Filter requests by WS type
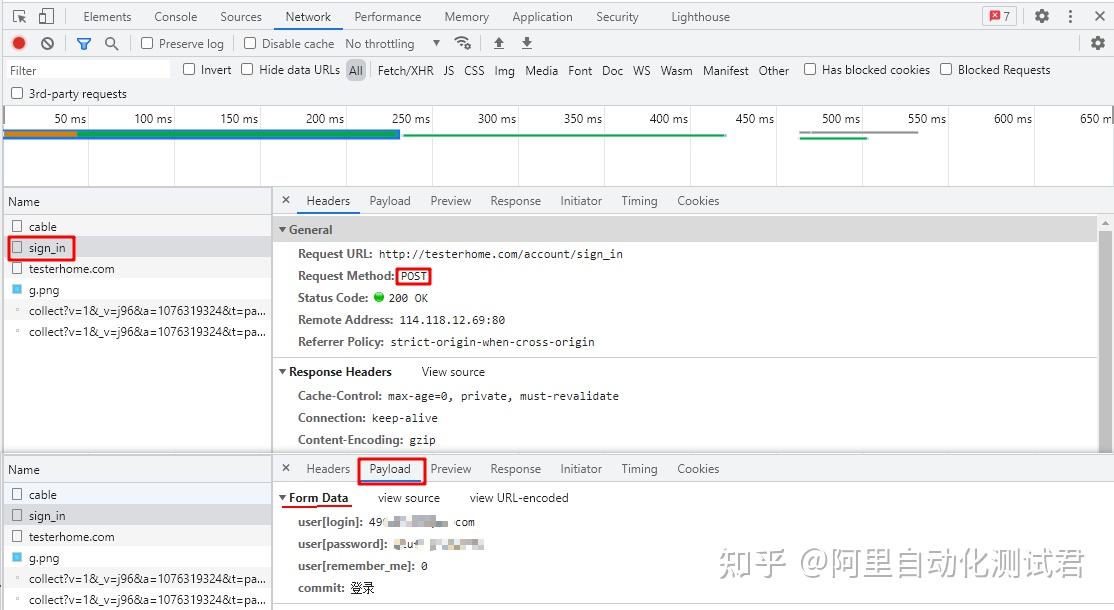 pos(642,70)
